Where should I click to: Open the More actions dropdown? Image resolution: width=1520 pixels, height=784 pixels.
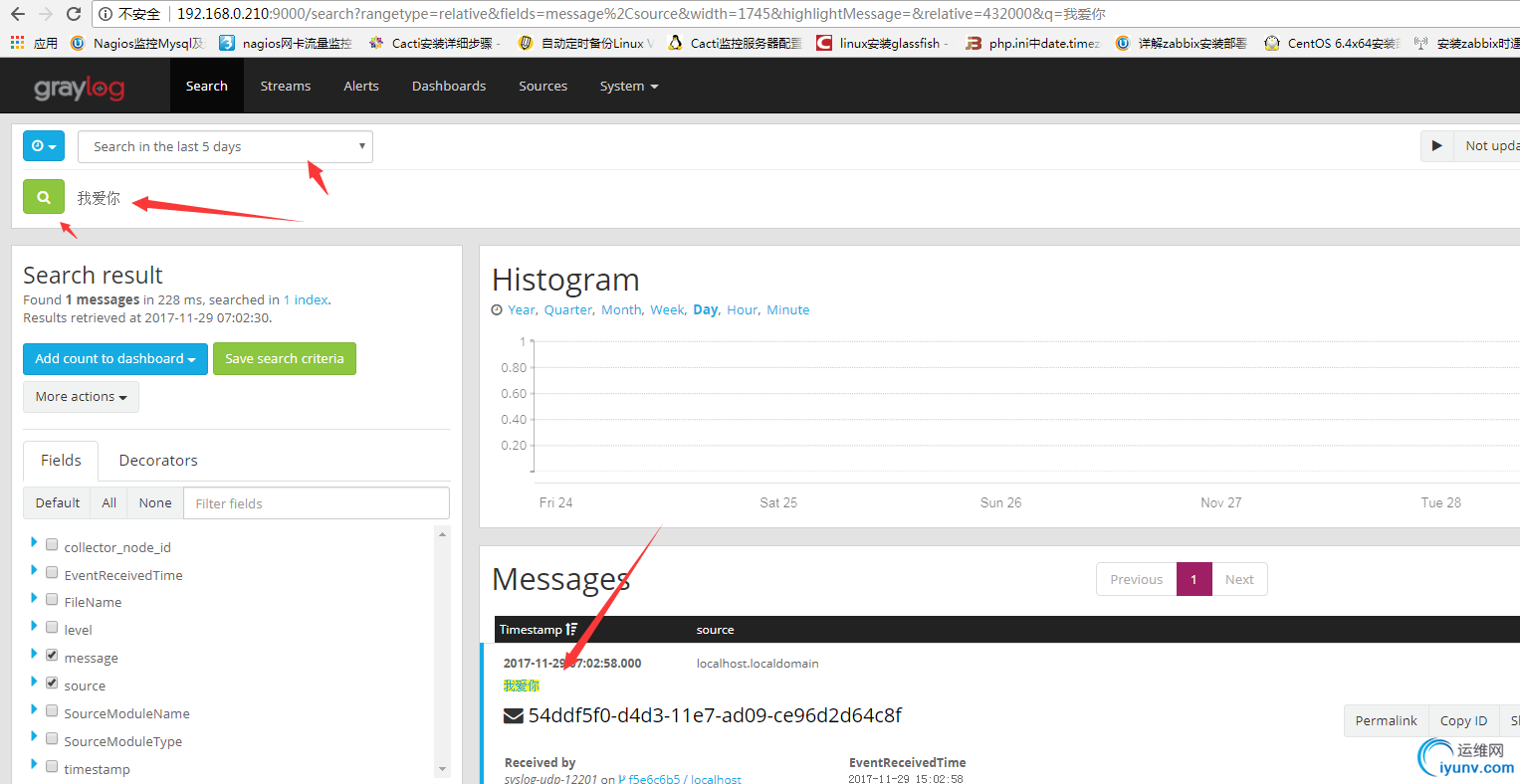[81, 397]
